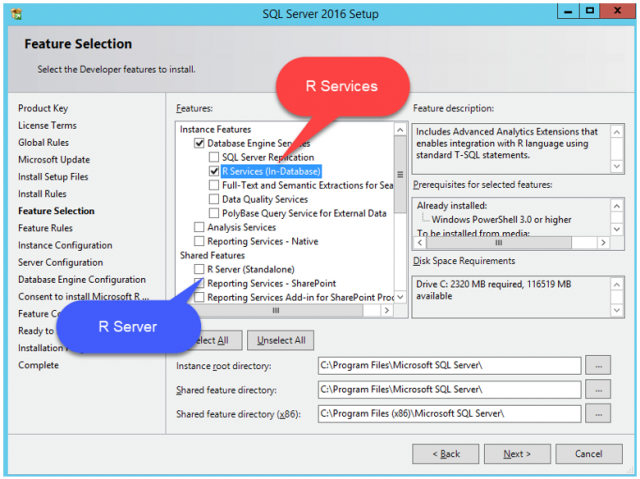Viewport: 640px width, 479px height.
Task: Click the Unselect All button
Action: (281, 340)
